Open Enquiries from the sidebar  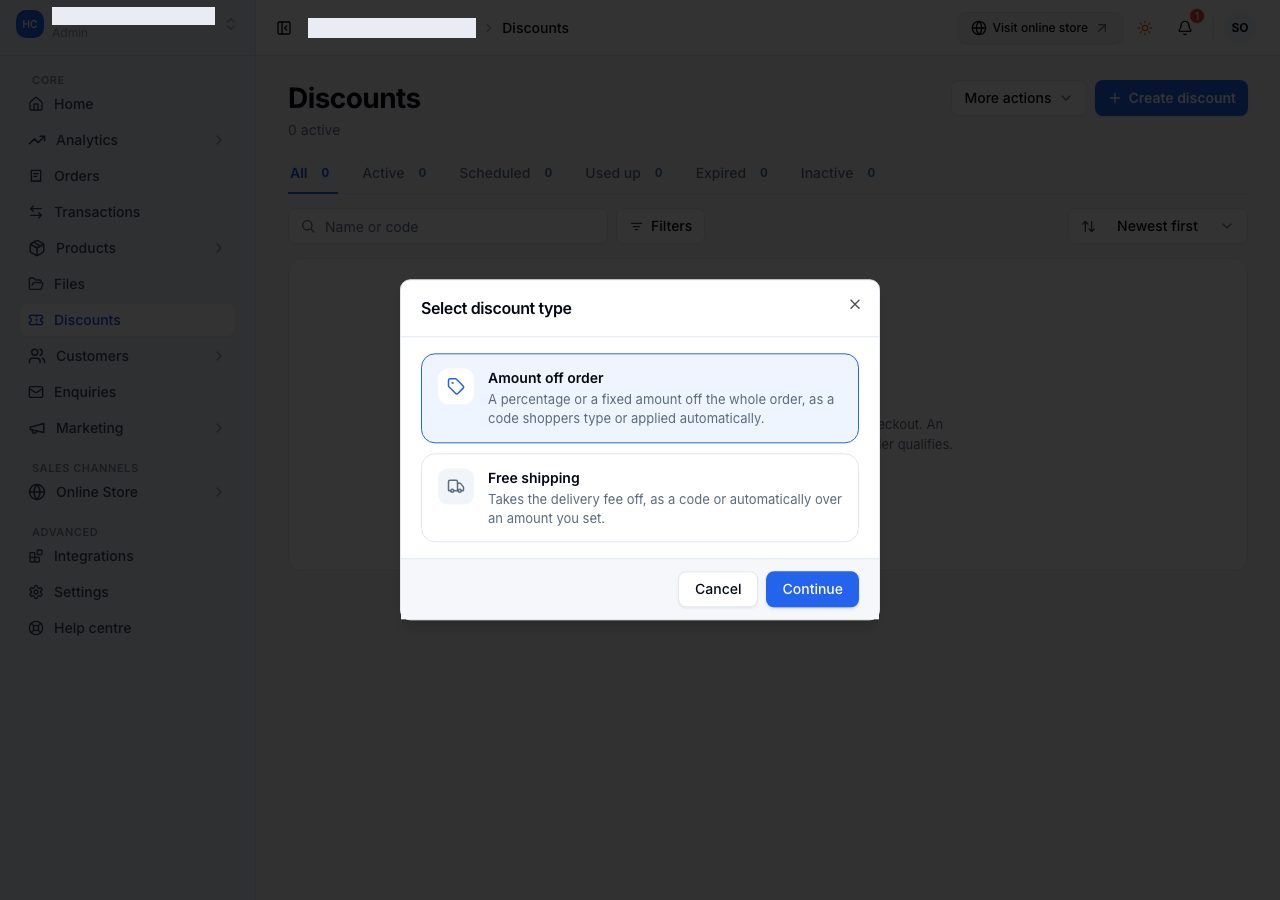click(x=127, y=392)
